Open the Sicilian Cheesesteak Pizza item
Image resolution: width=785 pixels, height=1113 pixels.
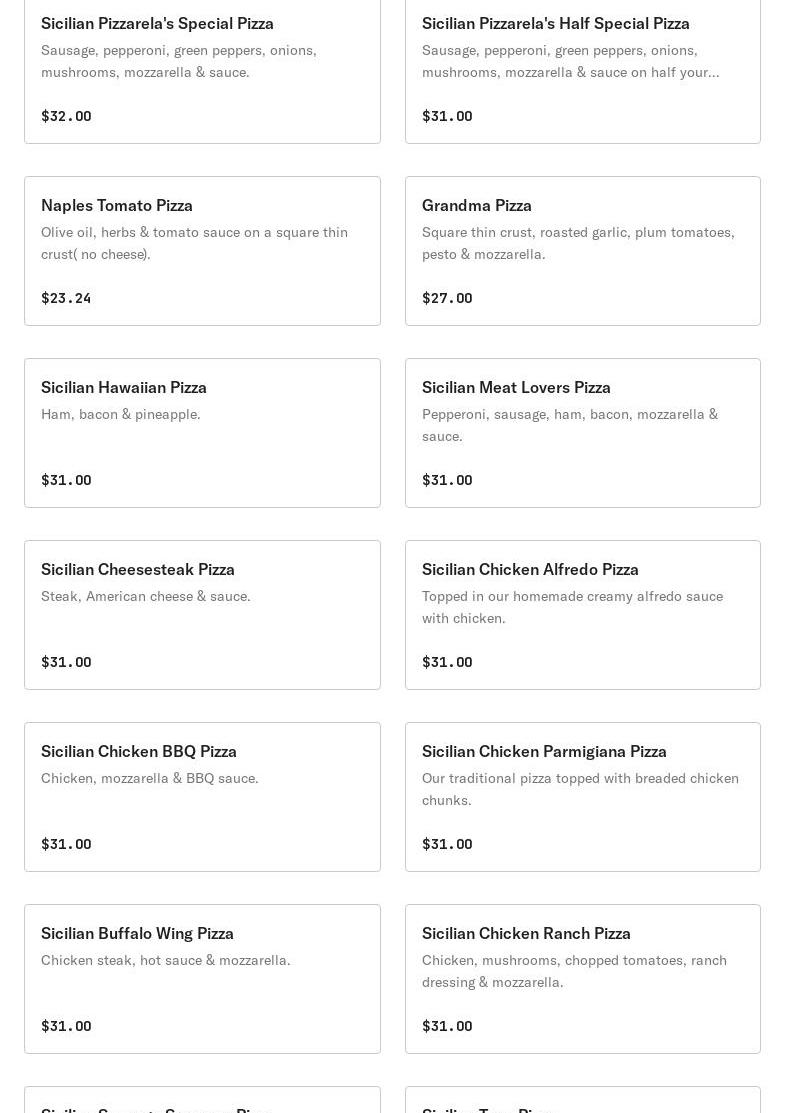(x=202, y=615)
